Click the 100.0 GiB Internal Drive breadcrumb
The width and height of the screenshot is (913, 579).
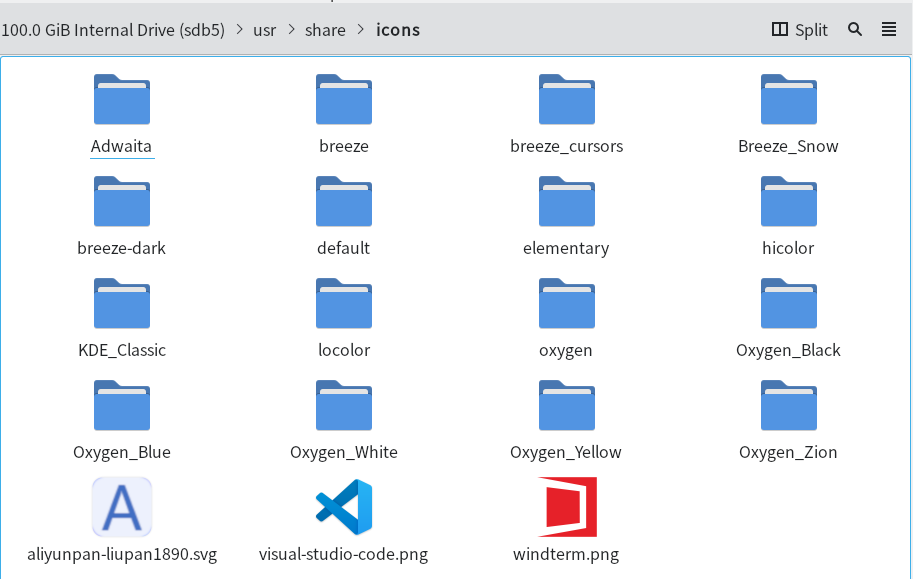pos(113,29)
